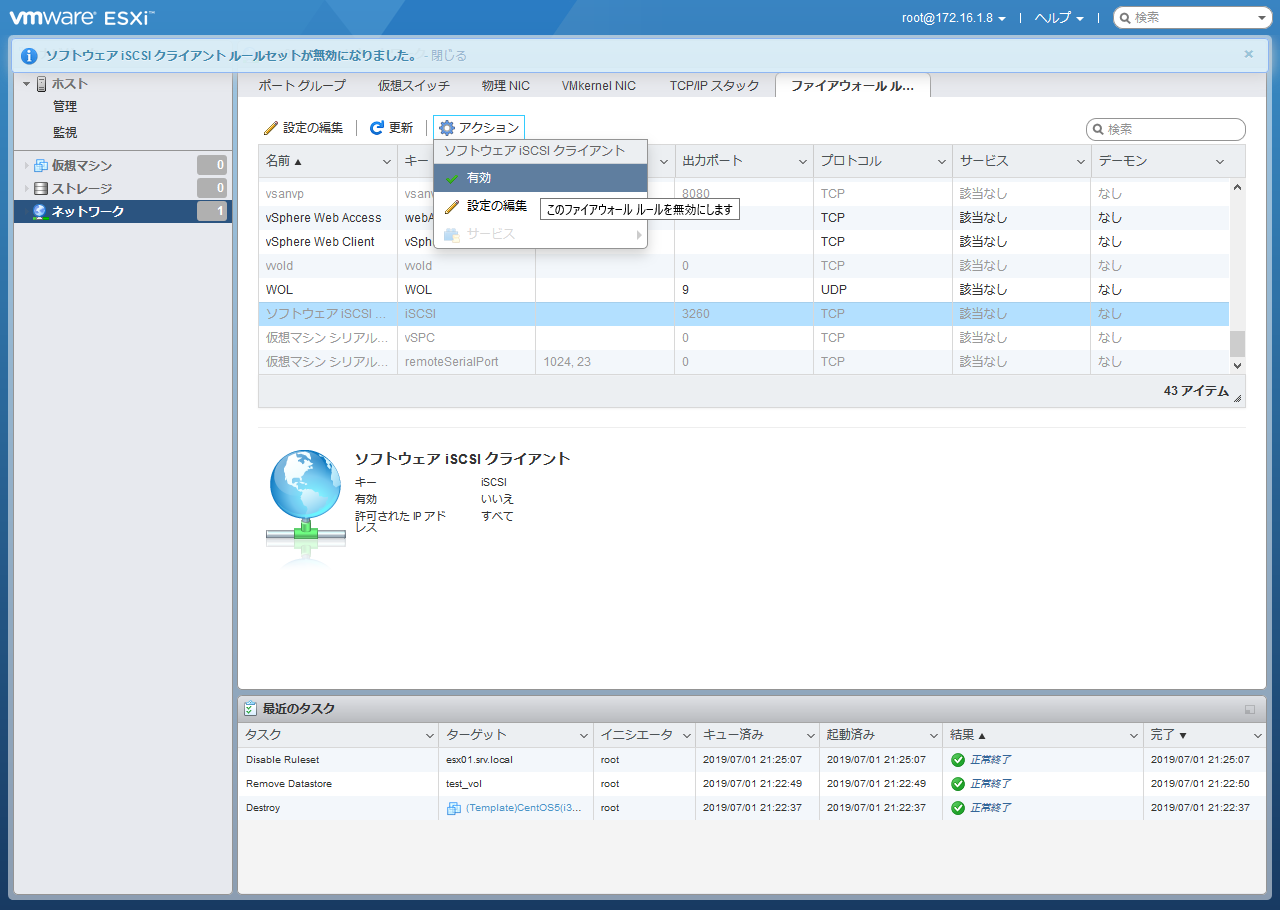1280x910 pixels.
Task: Click the 設定の編集 toolbar button
Action: 304,128
